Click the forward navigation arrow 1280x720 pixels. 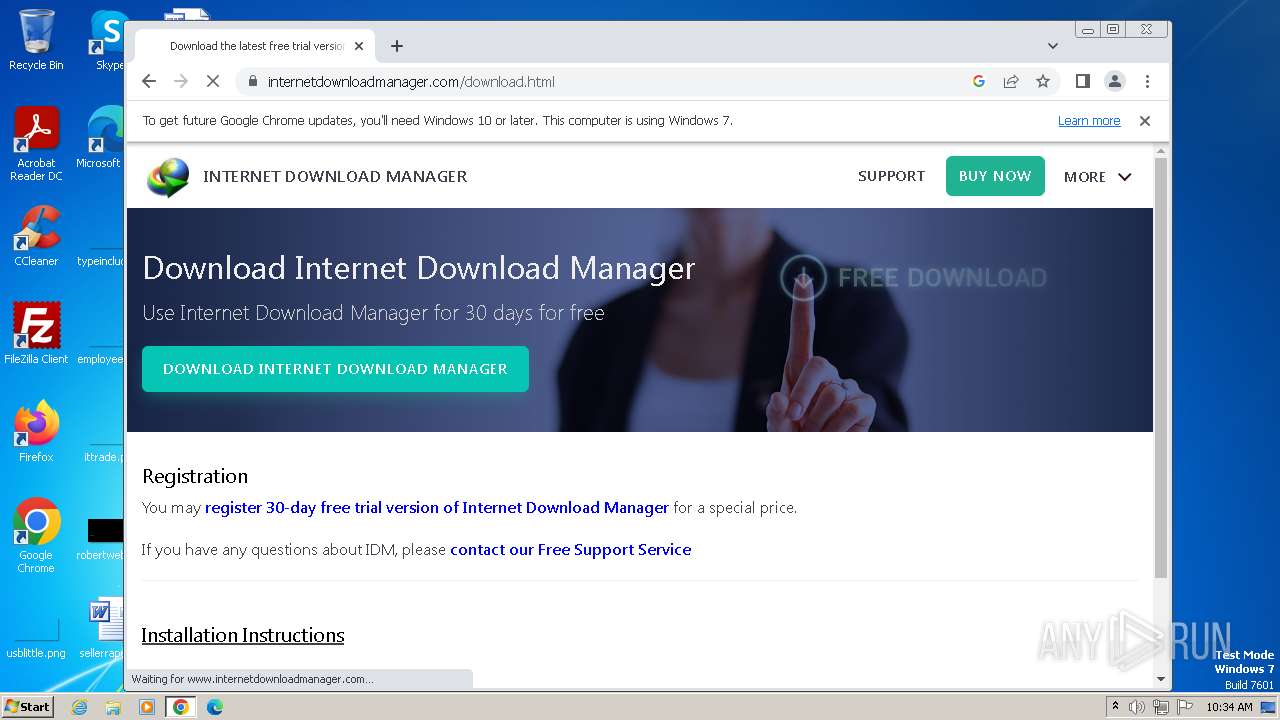181,82
